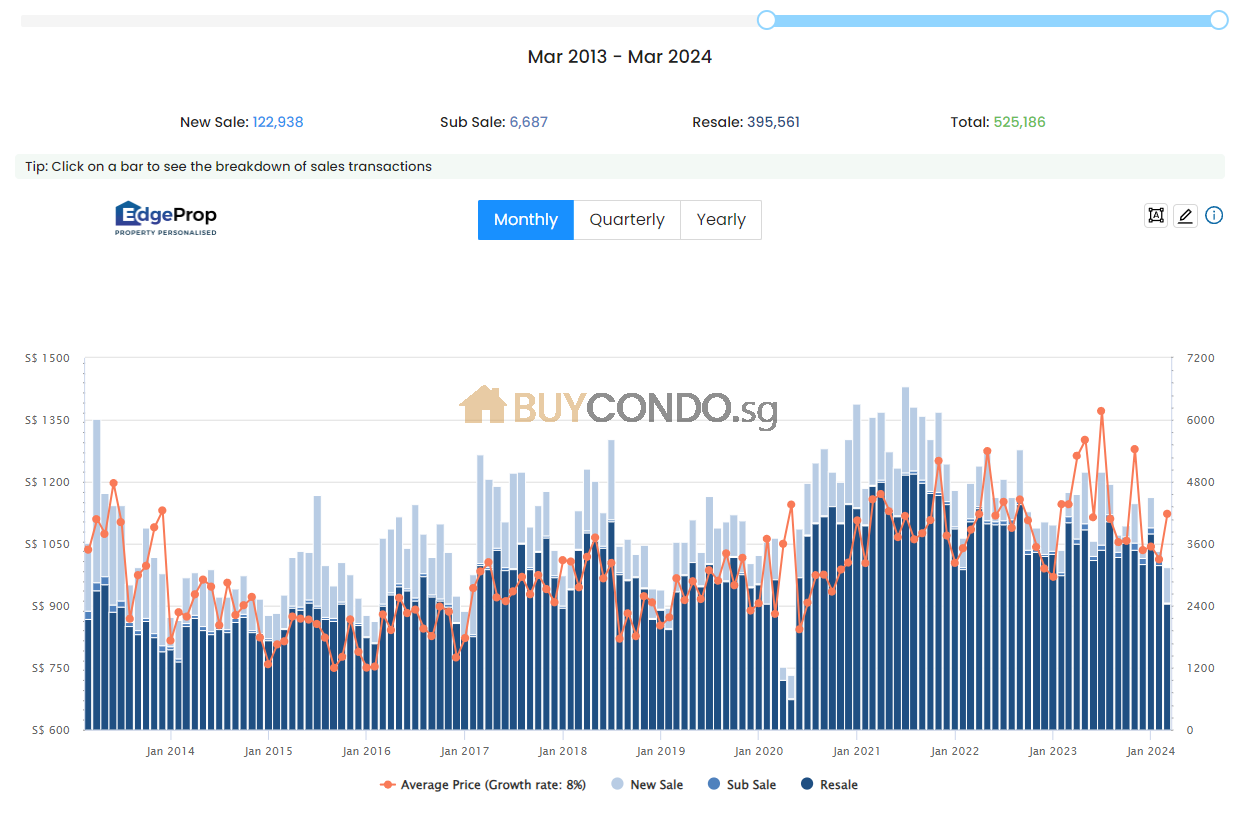Viewport: 1237px width, 816px height.
Task: Select the text box annotation tool icon
Action: 1156,215
